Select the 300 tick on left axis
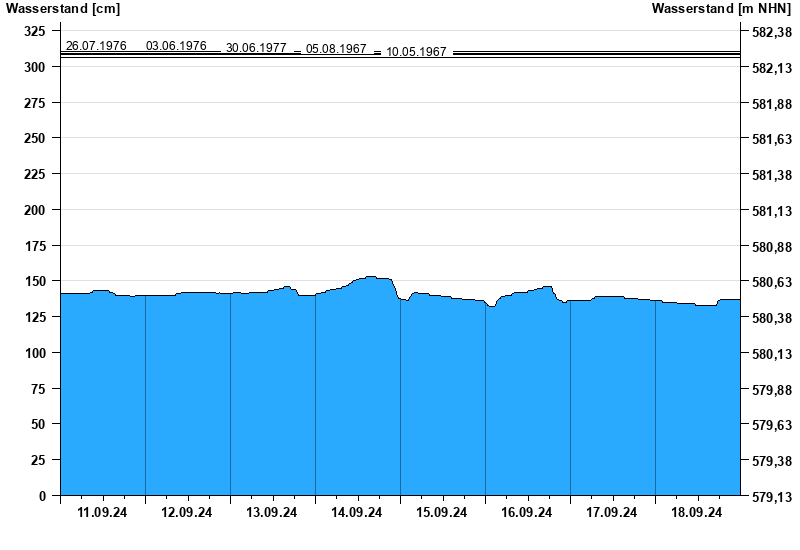The height and width of the screenshot is (550, 800). [34, 67]
